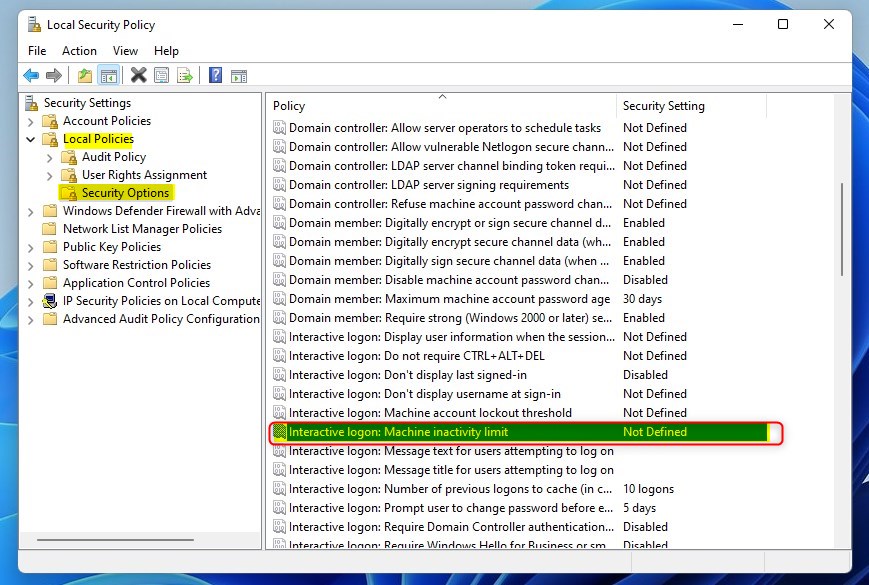869x585 pixels.
Task: Click the Back arrow toolbar icon
Action: 31,75
